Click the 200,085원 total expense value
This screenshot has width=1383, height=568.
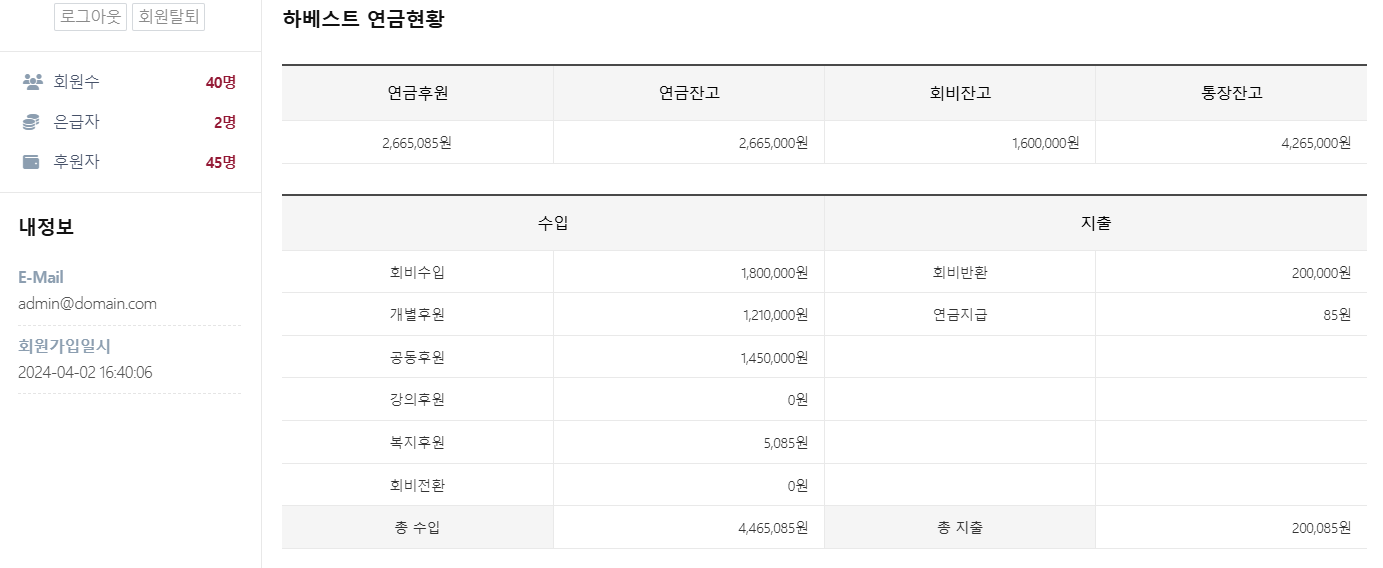[x=1320, y=527]
